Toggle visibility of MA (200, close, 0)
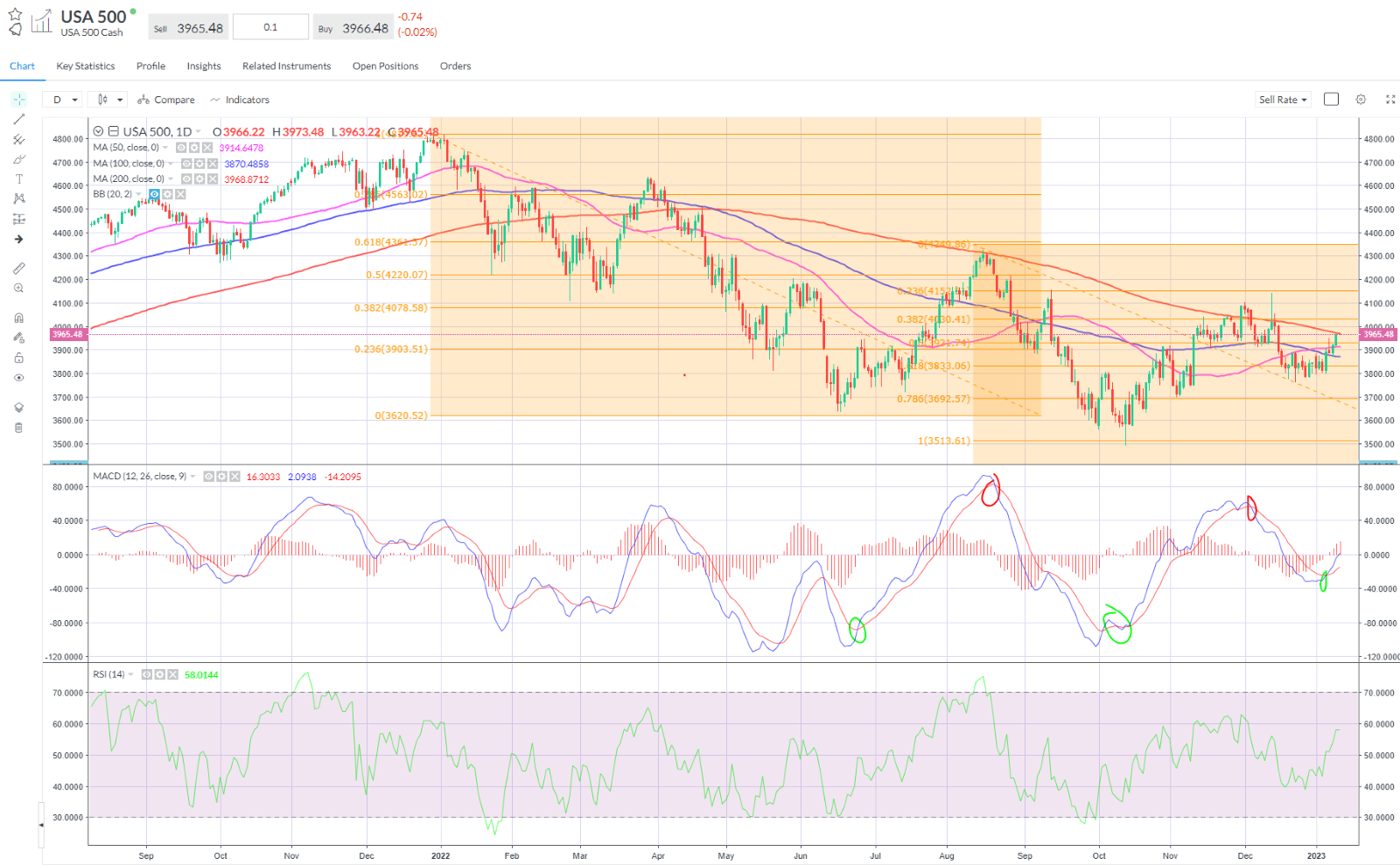Viewport: 1400px width, 865px height. coord(186,179)
